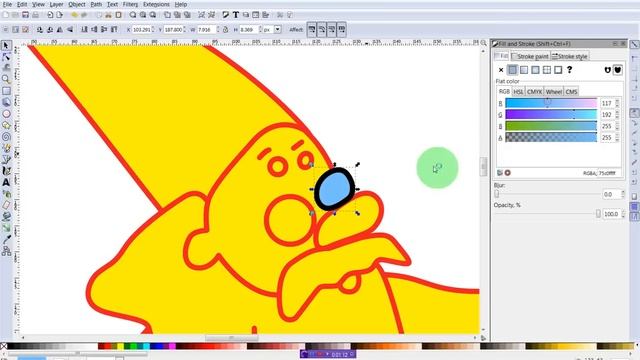Image resolution: width=640 pixels, height=360 pixels.
Task: Open the Path menu
Action: pos(96,4)
